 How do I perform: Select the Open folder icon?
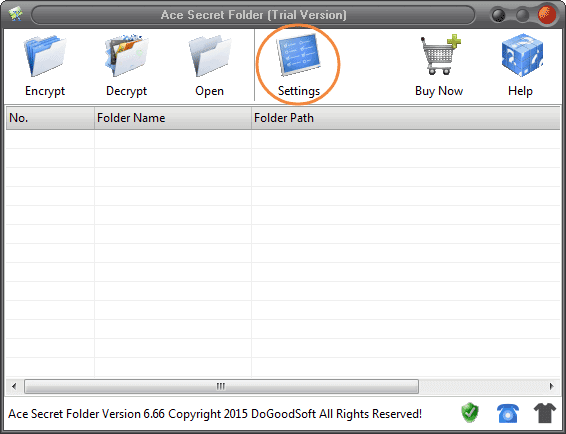pyautogui.click(x=210, y=56)
